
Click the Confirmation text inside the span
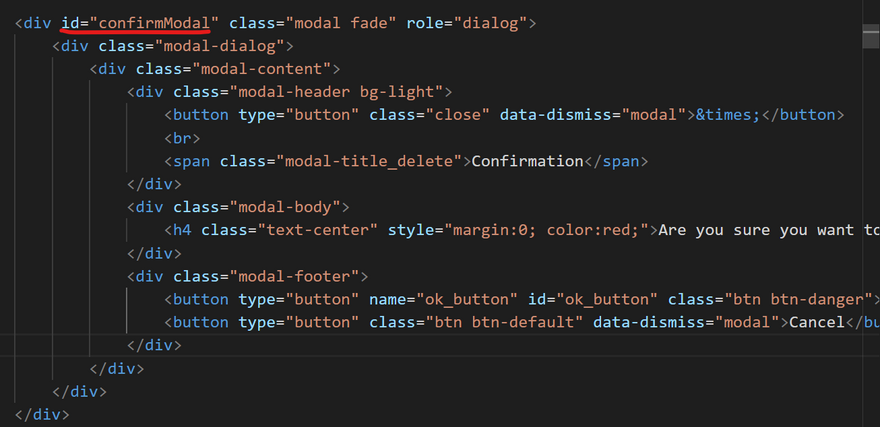[527, 161]
